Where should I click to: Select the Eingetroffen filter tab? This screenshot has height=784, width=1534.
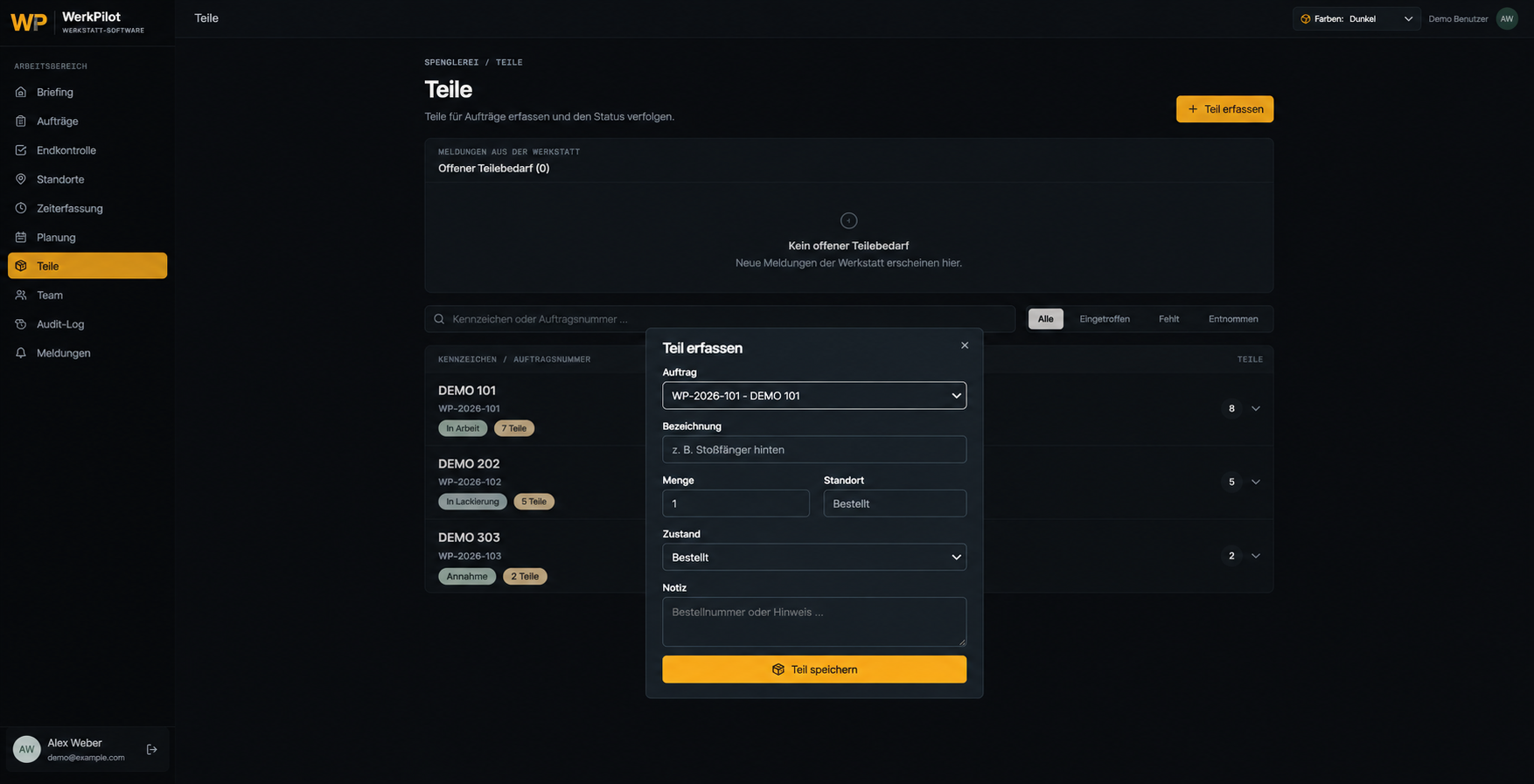(1104, 319)
